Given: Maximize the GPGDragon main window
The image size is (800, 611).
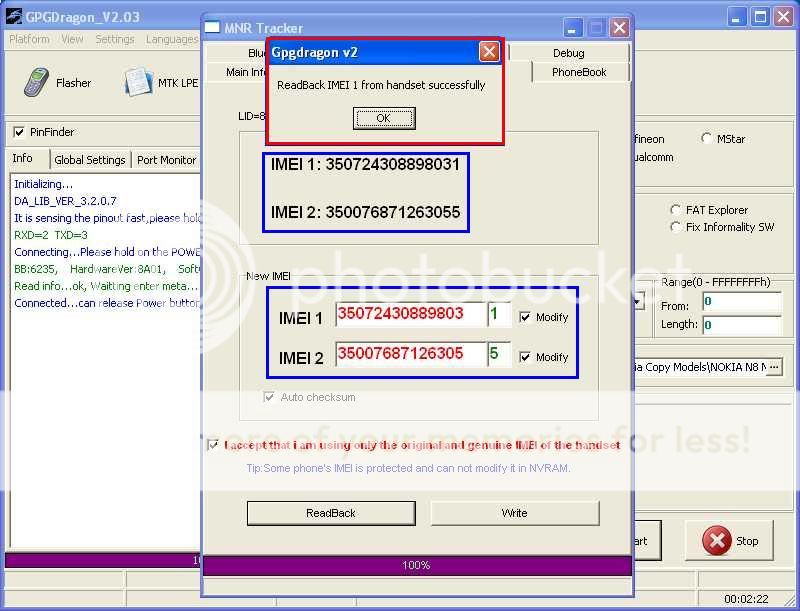Looking at the screenshot, I should tap(760, 17).
